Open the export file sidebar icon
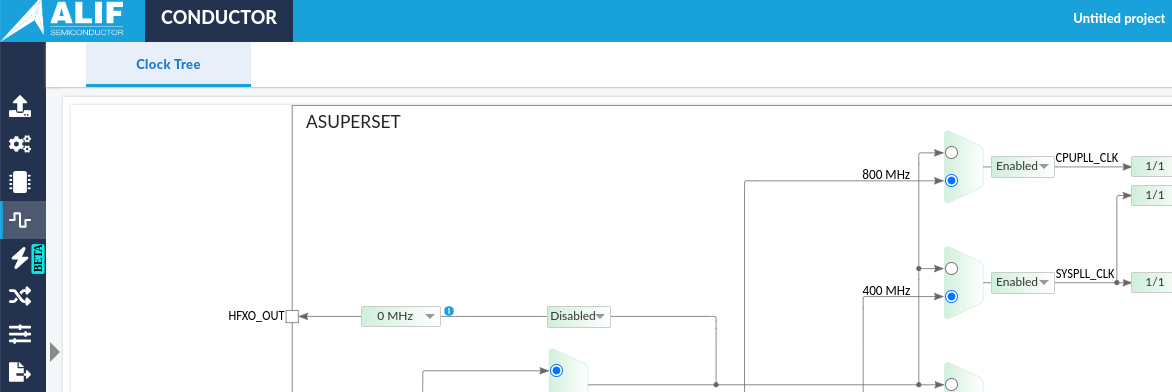This screenshot has height=392, width=1172. (x=20, y=371)
